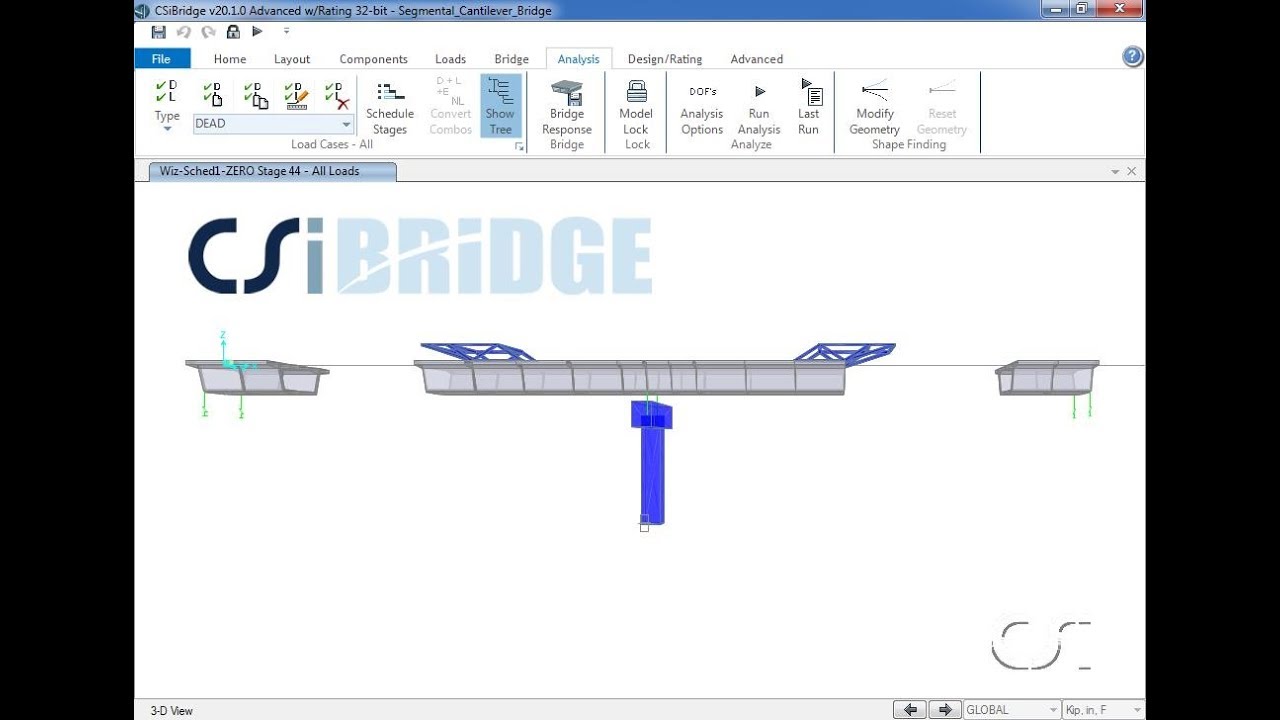Click the Convert Combos button
Image resolution: width=1280 pixels, height=720 pixels.
tap(451, 107)
